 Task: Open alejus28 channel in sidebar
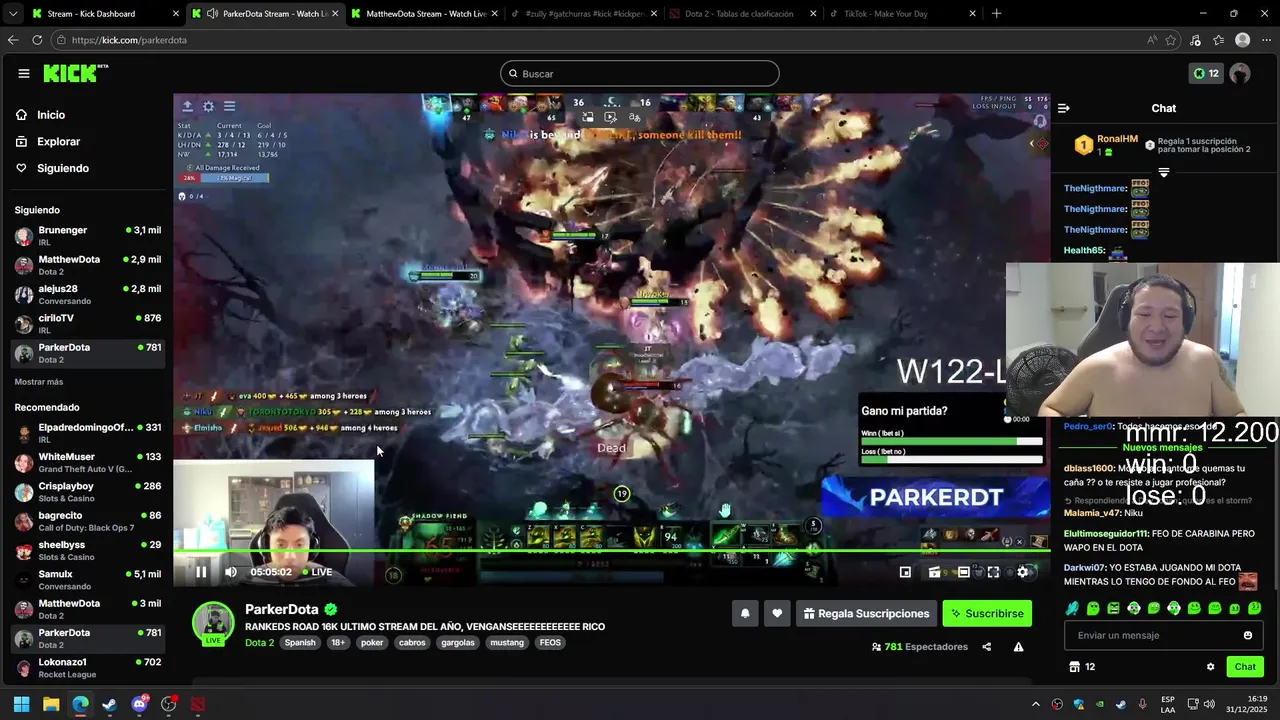pyautogui.click(x=88, y=294)
